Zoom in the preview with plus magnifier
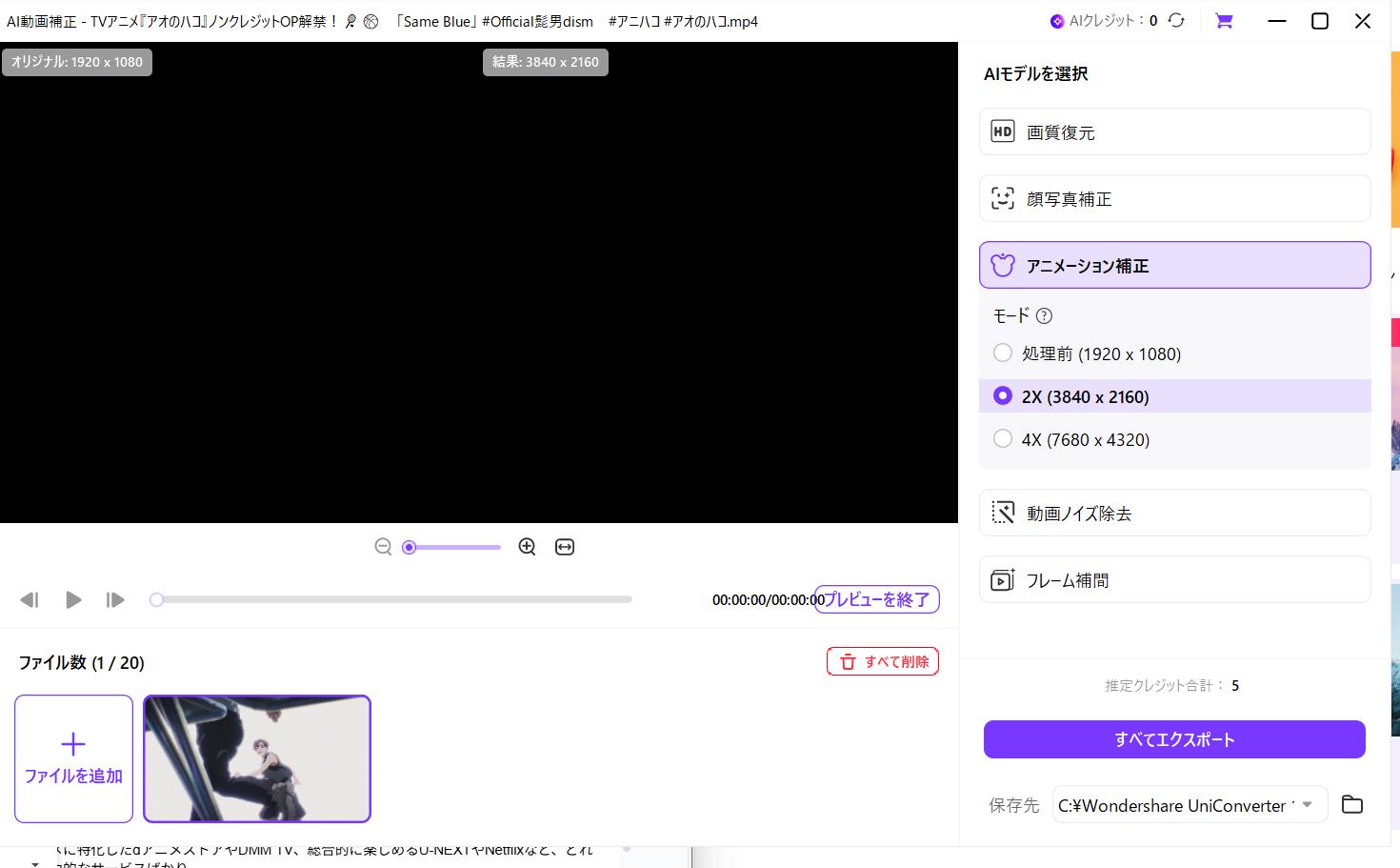1400x868 pixels. point(527,546)
